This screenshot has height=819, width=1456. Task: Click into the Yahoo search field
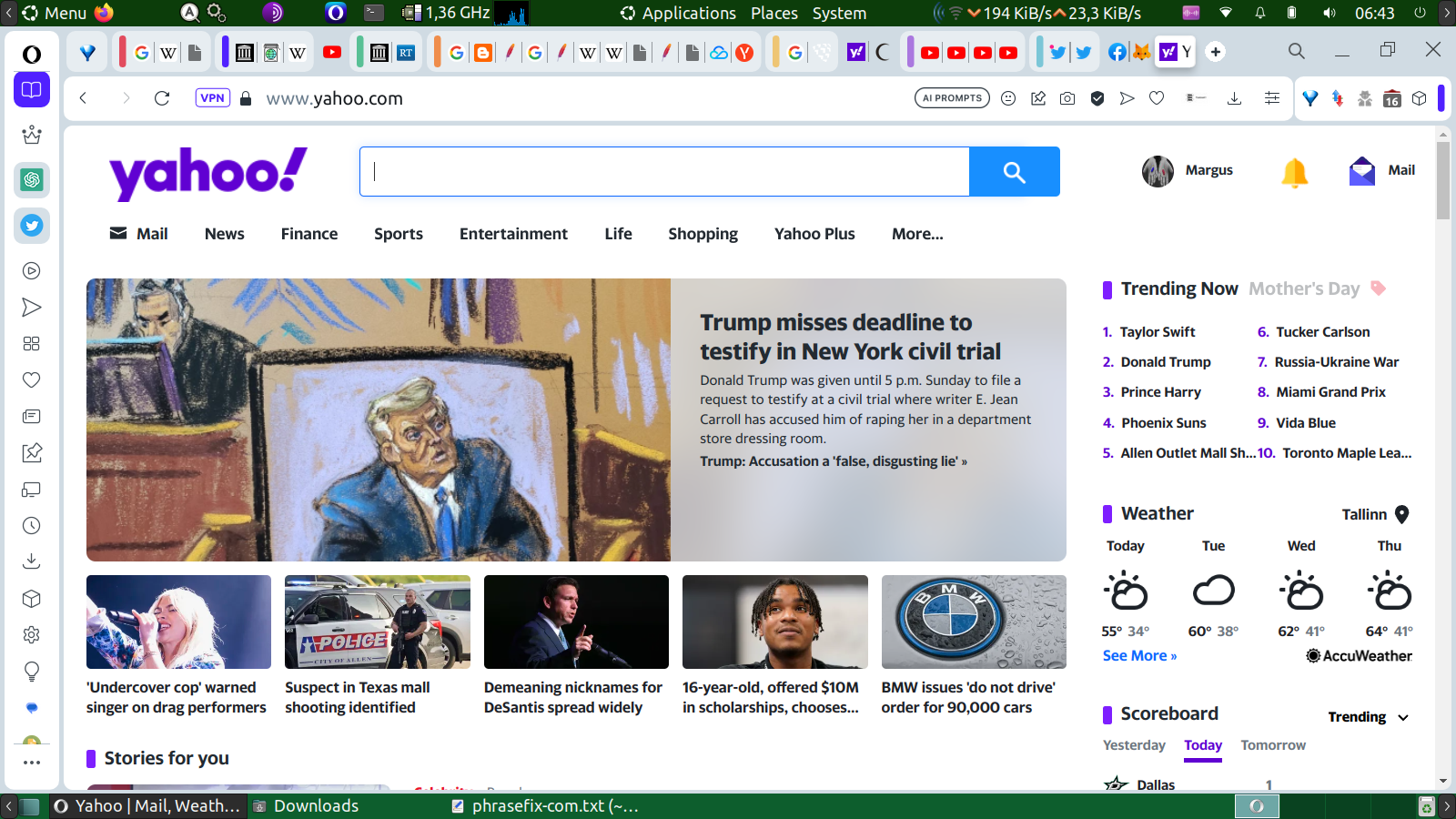664,171
